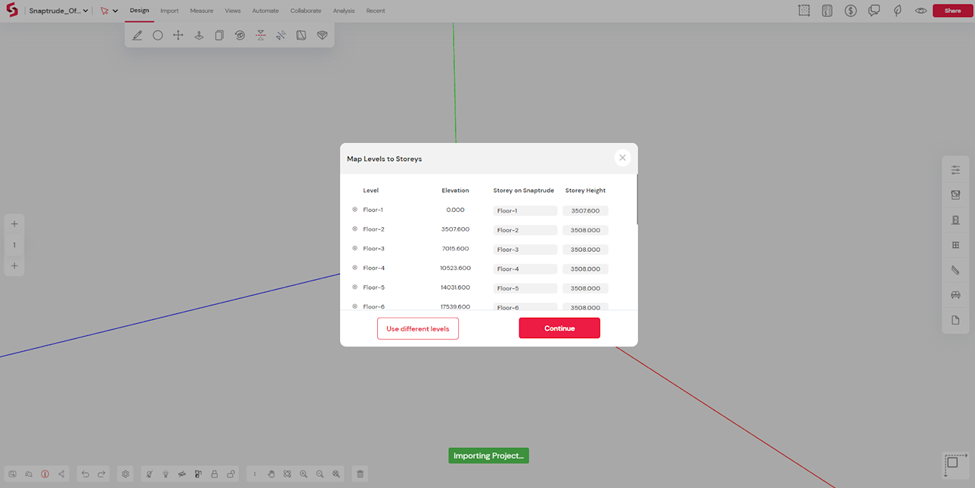Click the open padlock unlock icon
Image resolution: width=975 pixels, height=488 pixels.
[231, 474]
